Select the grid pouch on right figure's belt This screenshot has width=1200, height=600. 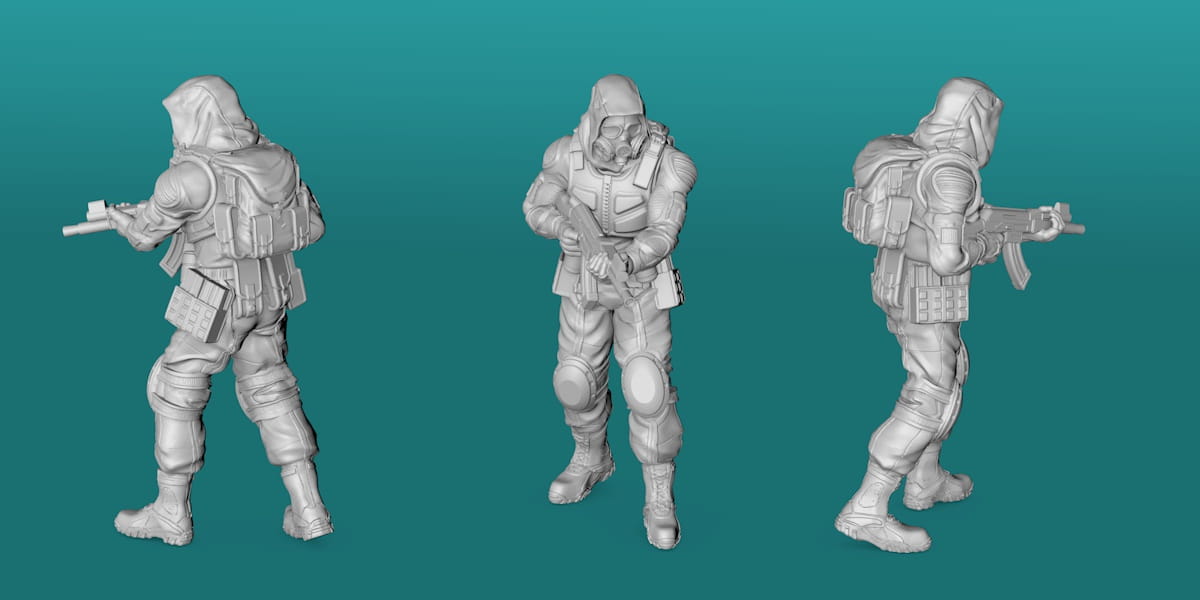point(941,299)
